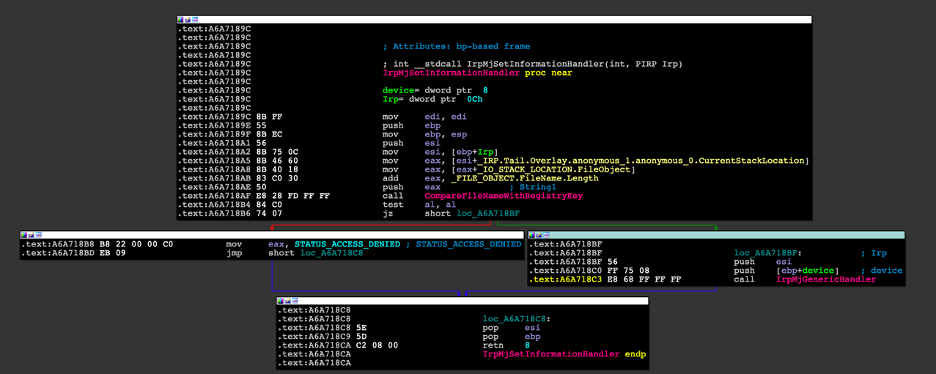This screenshot has width=936, height=374.
Task: Click the '; int __stdcall' function prototype comment
Action: tap(532, 64)
